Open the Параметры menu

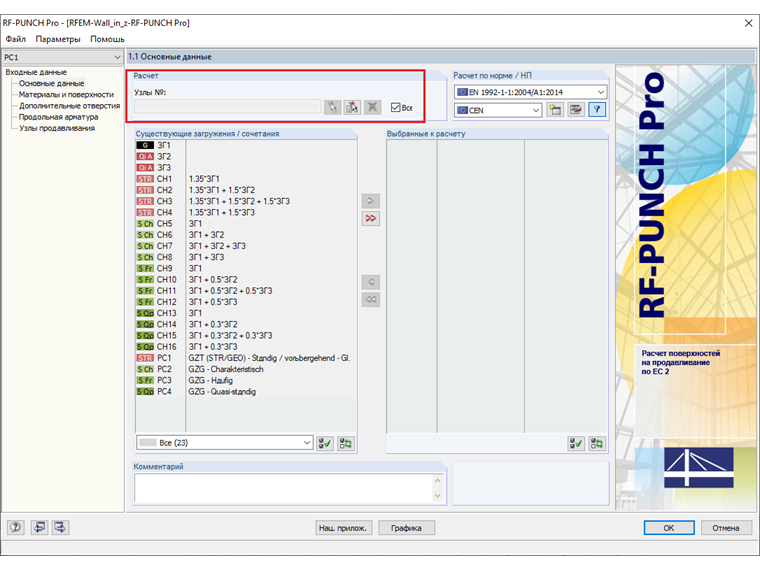58,39
